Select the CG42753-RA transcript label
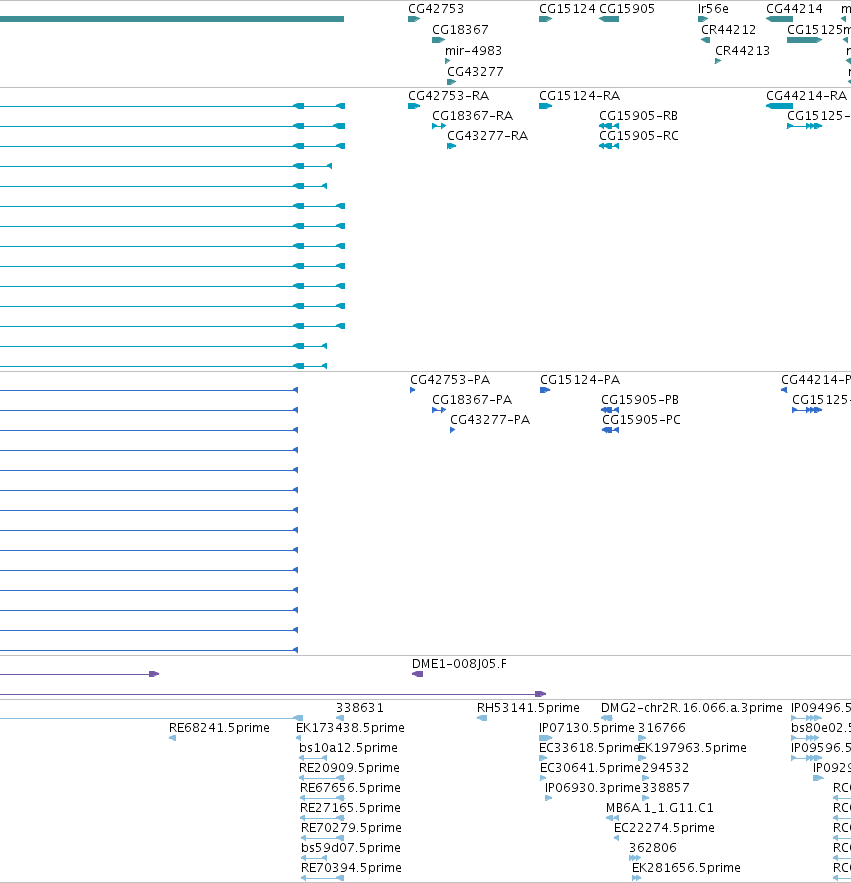The width and height of the screenshot is (851, 883). coord(448,96)
